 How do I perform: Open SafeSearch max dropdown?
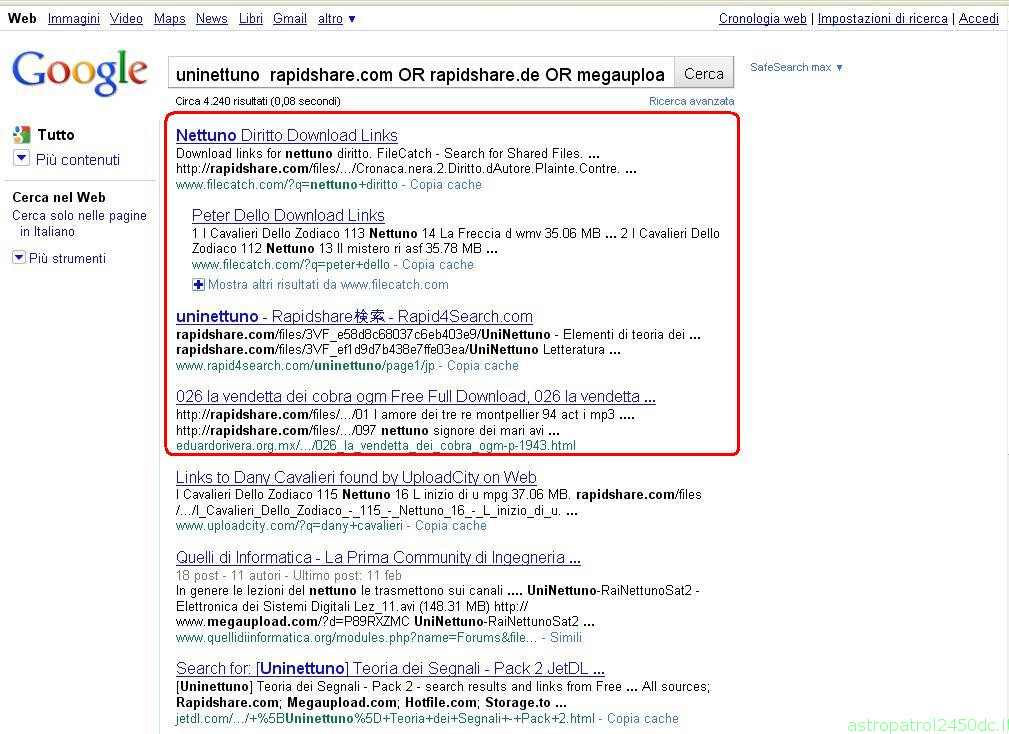click(796, 67)
